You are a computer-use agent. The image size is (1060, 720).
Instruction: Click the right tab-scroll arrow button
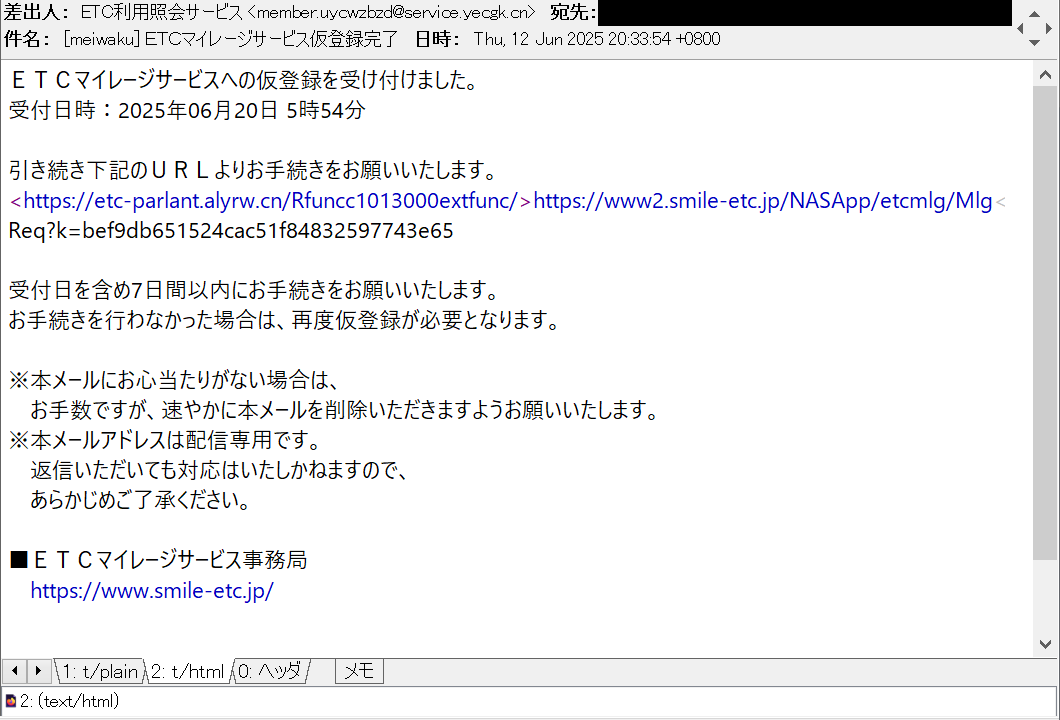39,671
